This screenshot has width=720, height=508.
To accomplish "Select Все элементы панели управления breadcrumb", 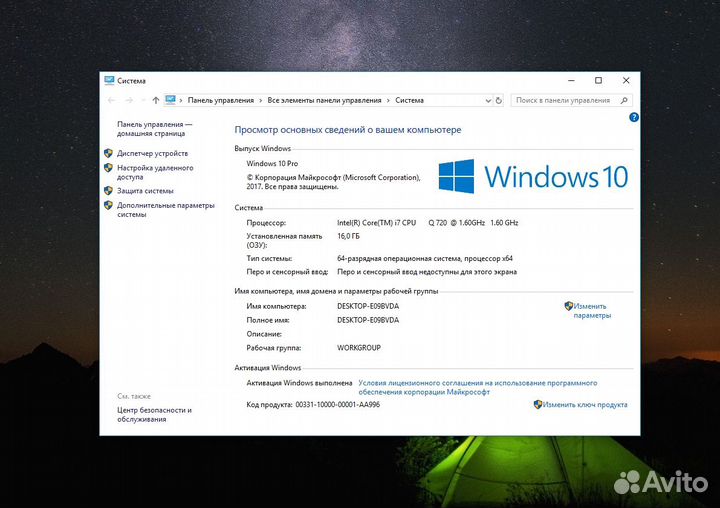I will coord(324,100).
